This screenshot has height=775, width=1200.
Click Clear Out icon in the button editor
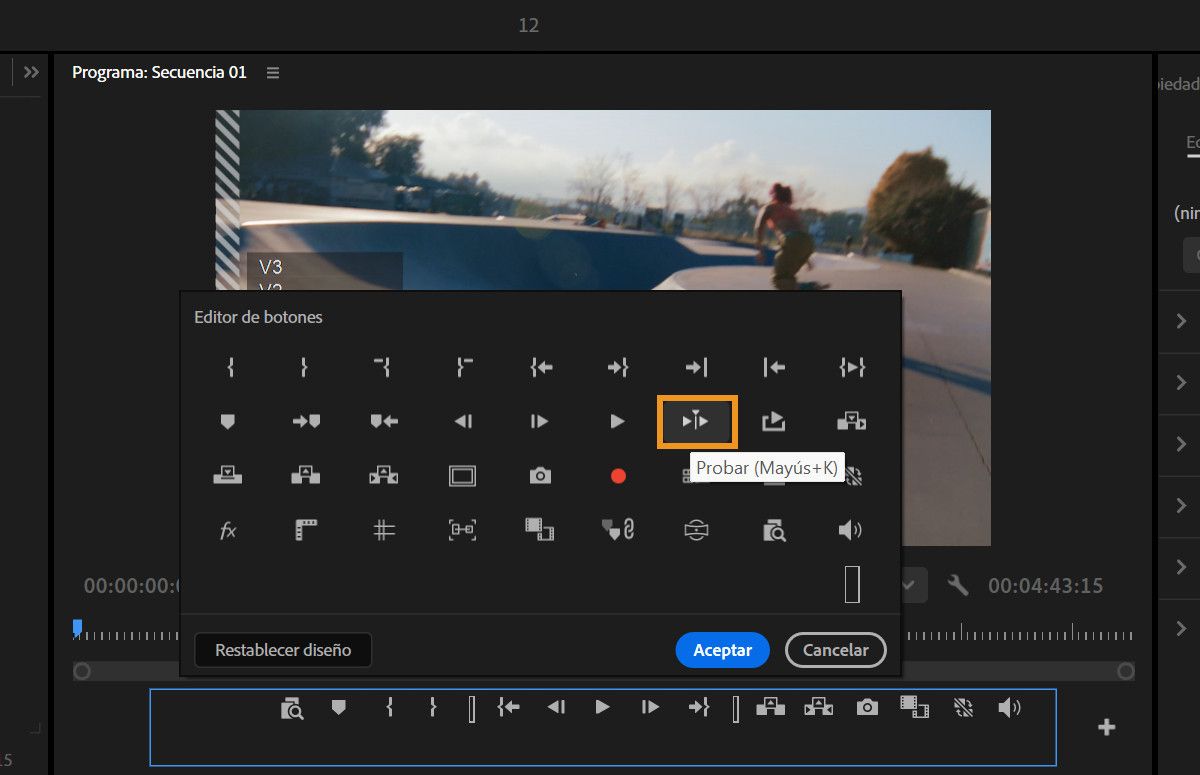point(463,368)
